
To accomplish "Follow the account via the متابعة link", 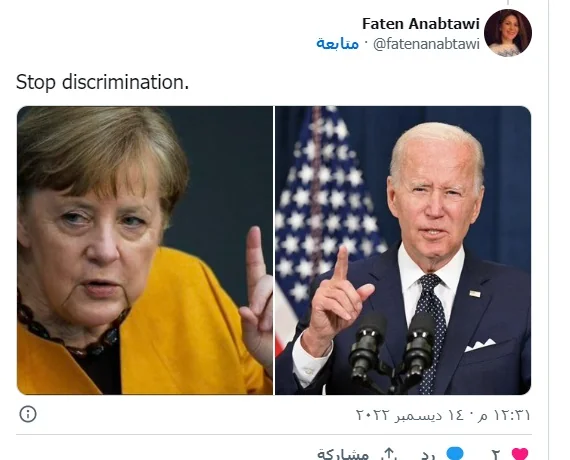I will tap(337, 44).
